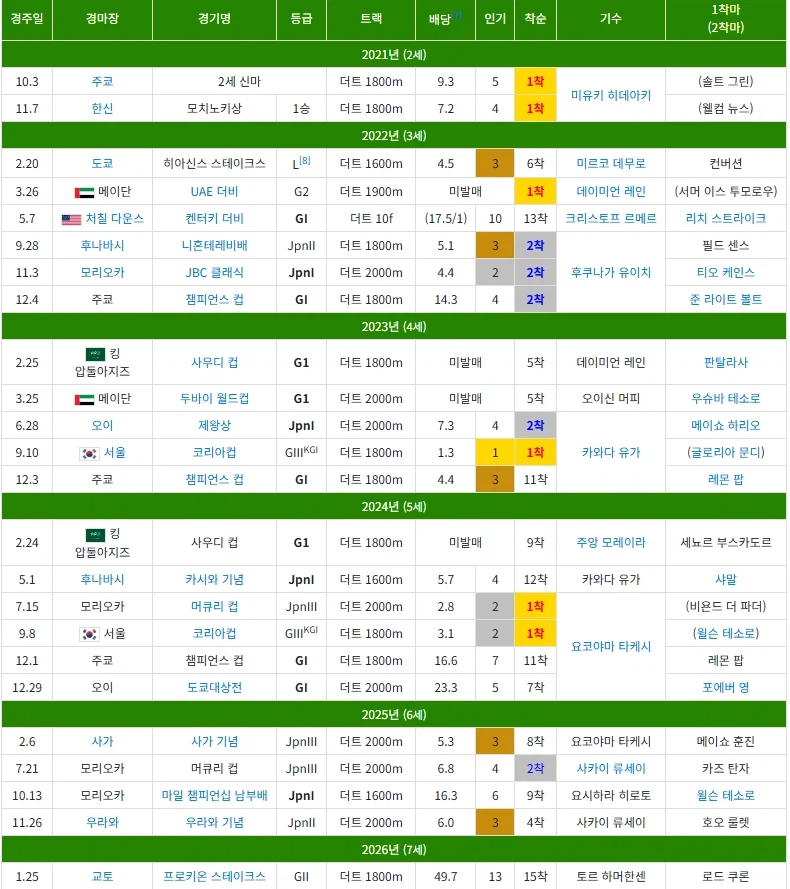Open the 도쿄대상전 race link
The height and width of the screenshot is (889, 790).
point(214,687)
